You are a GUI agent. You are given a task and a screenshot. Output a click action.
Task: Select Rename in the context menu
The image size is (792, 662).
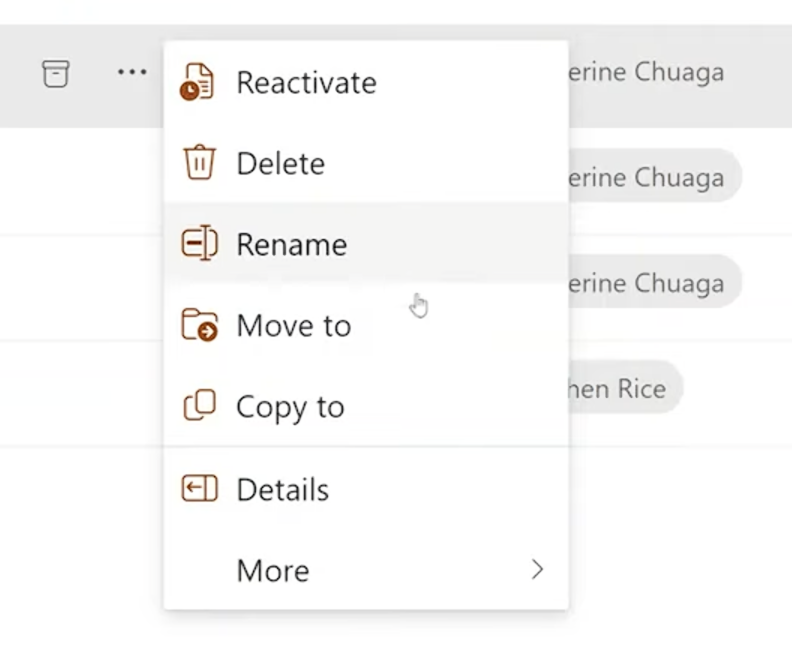[x=366, y=244]
